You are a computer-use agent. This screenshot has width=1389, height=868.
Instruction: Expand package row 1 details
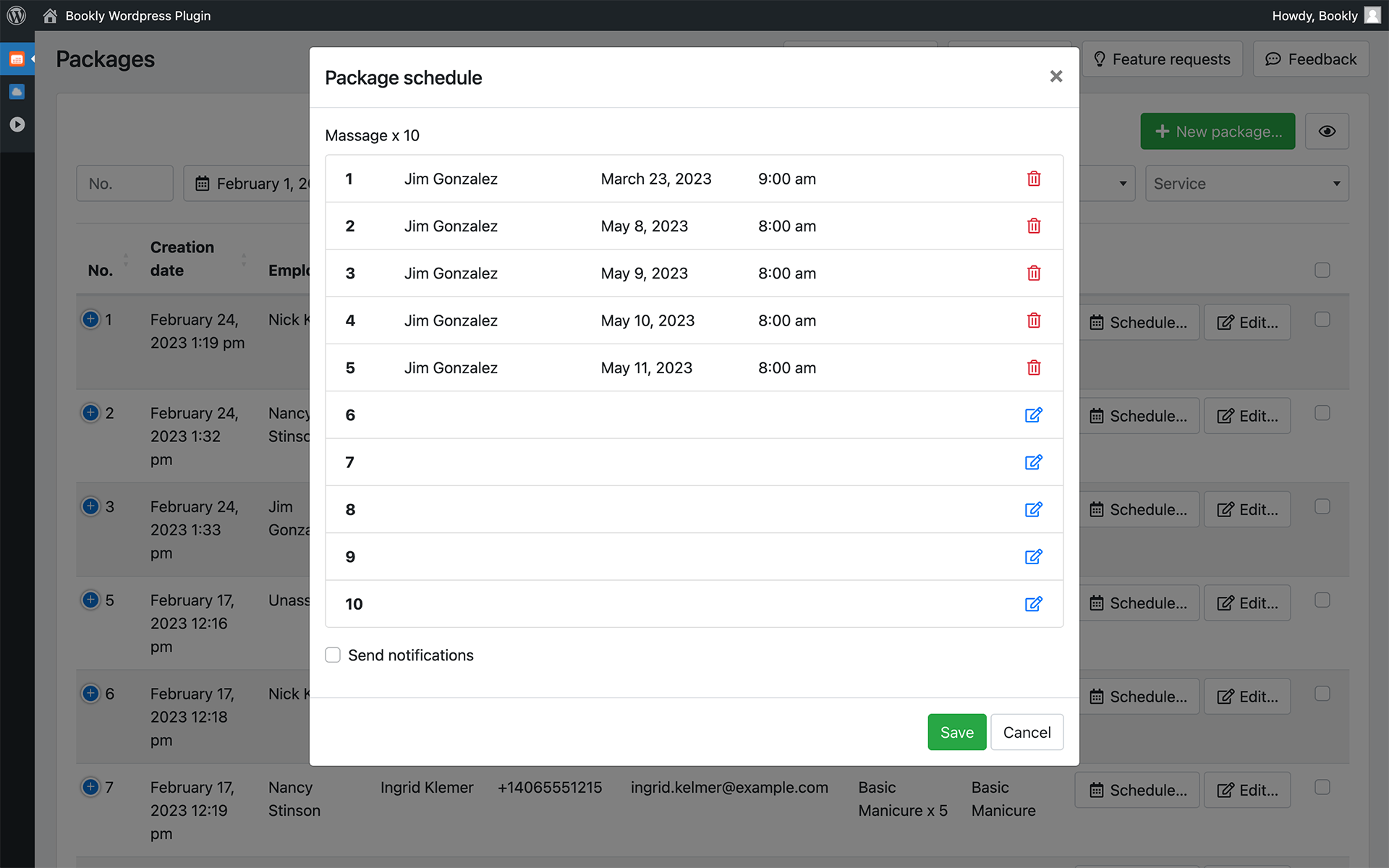[90, 319]
